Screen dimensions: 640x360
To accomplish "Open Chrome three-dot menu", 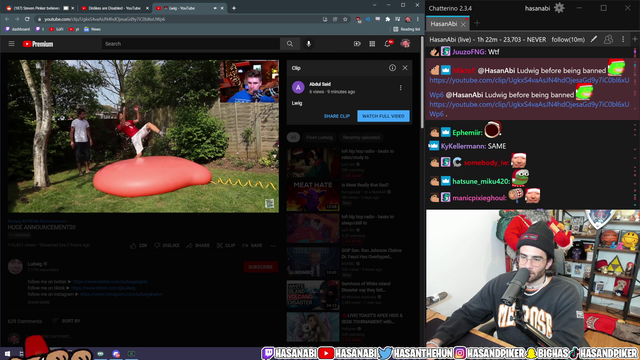I will pos(418,19).
